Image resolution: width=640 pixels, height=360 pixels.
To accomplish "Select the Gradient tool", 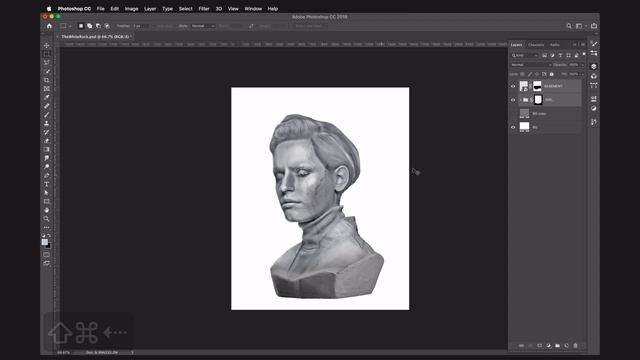I will (x=47, y=149).
